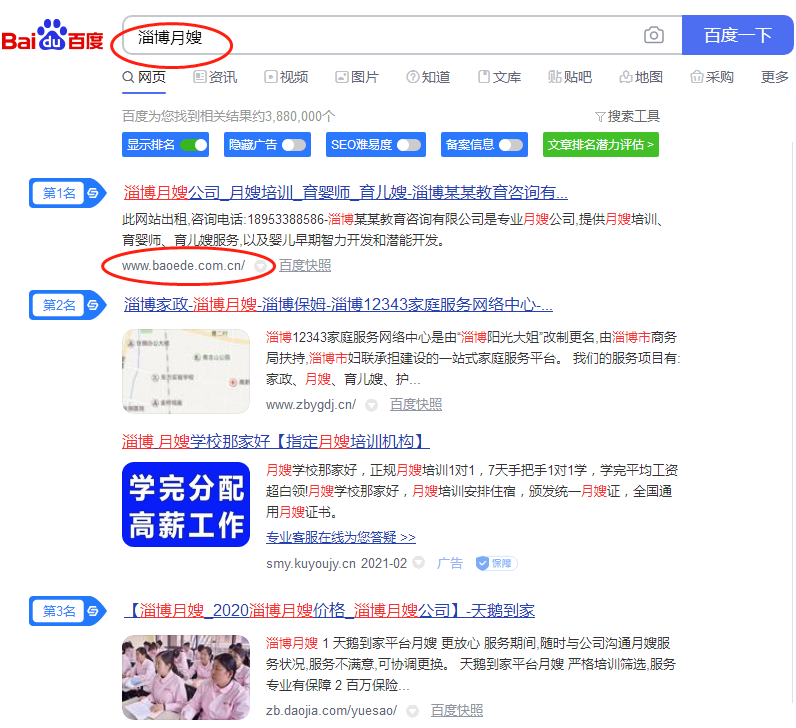Open the 采购 tab

click(712, 77)
